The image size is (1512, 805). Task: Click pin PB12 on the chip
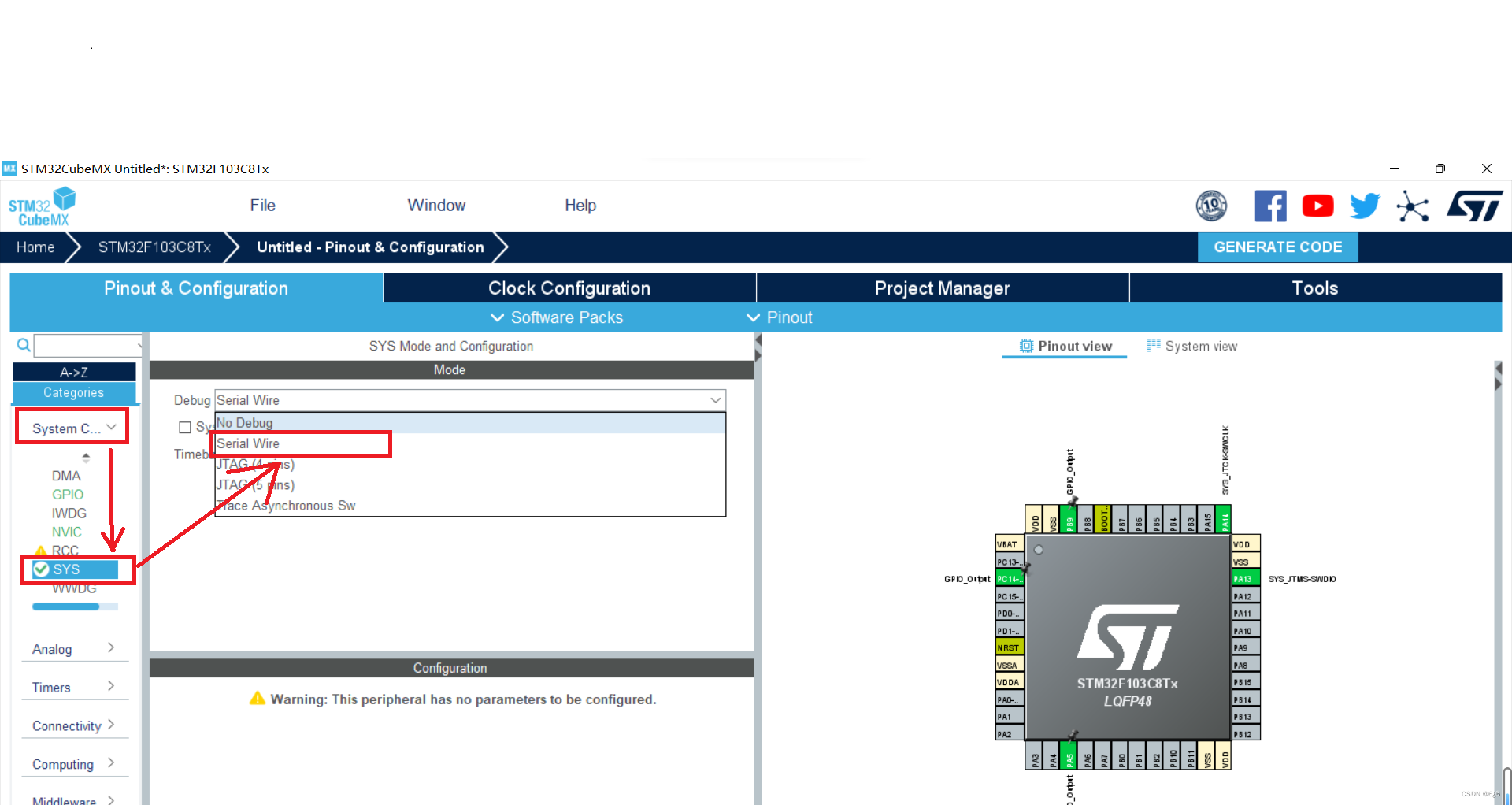pyautogui.click(x=1246, y=734)
